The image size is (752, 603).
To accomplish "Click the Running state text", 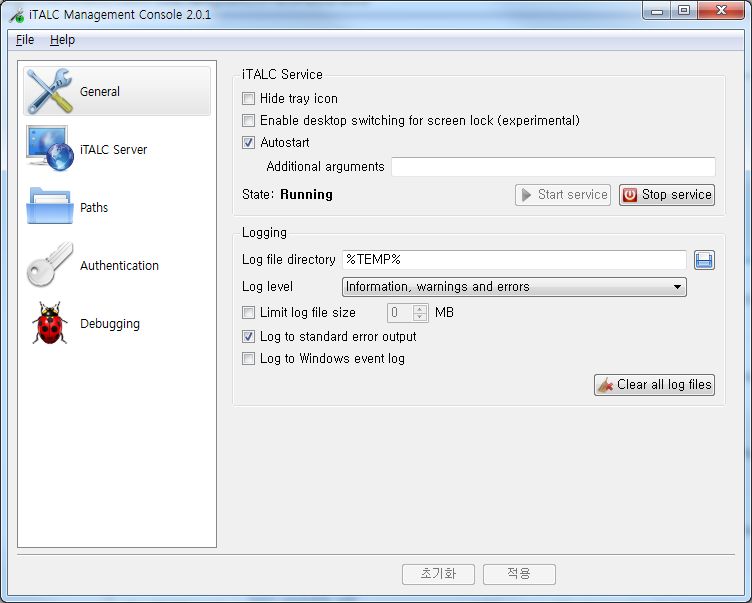I will tap(306, 194).
